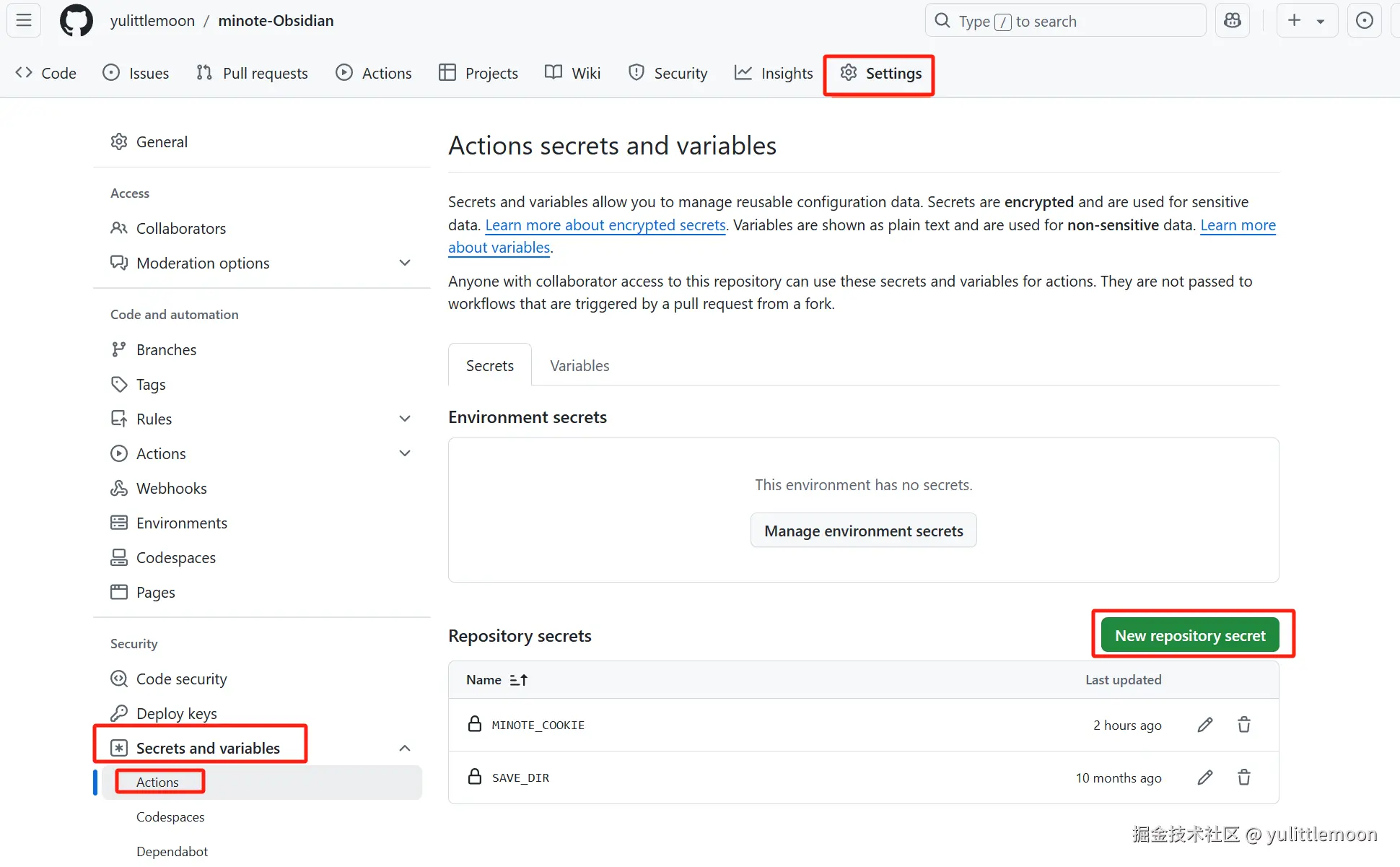The image size is (1400, 867).
Task: Edit the SAVE_DIR secret pencil icon
Action: [1205, 777]
